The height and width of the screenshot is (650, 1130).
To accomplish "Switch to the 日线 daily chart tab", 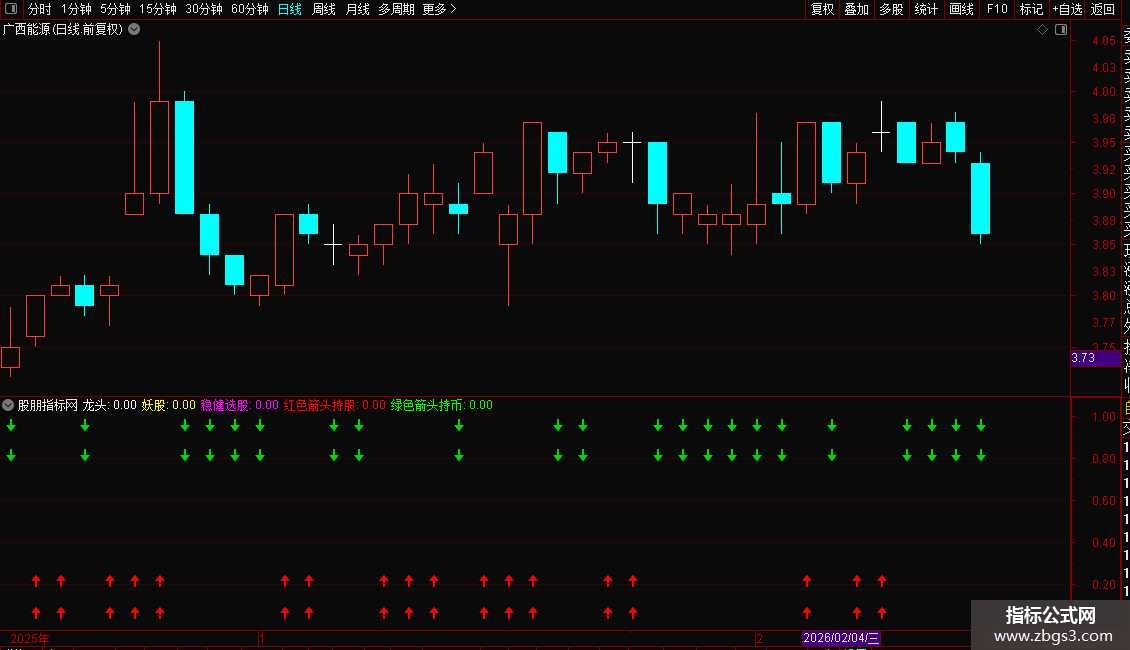I will (290, 9).
